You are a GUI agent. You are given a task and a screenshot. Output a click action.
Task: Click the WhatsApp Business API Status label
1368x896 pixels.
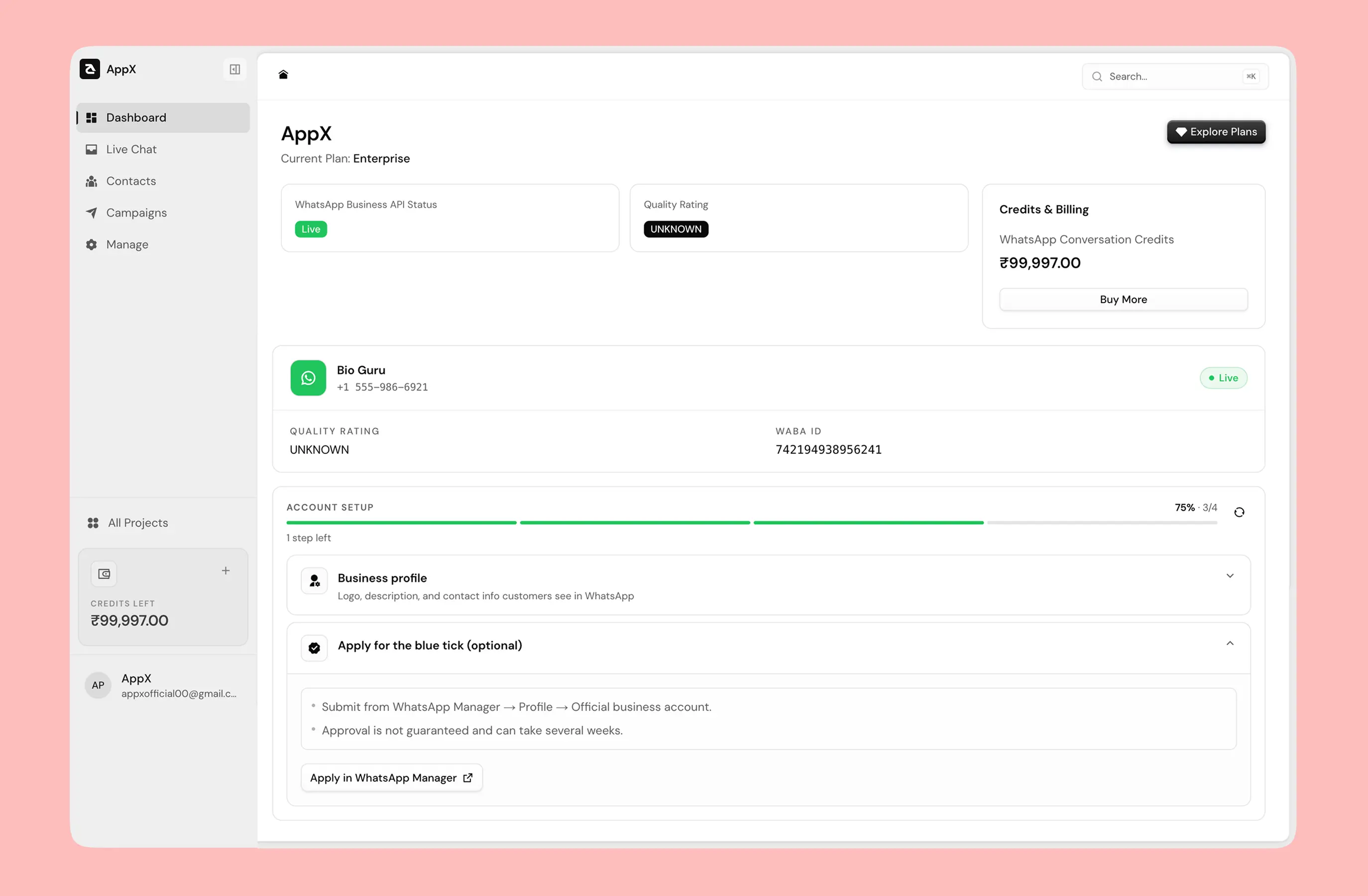(365, 205)
